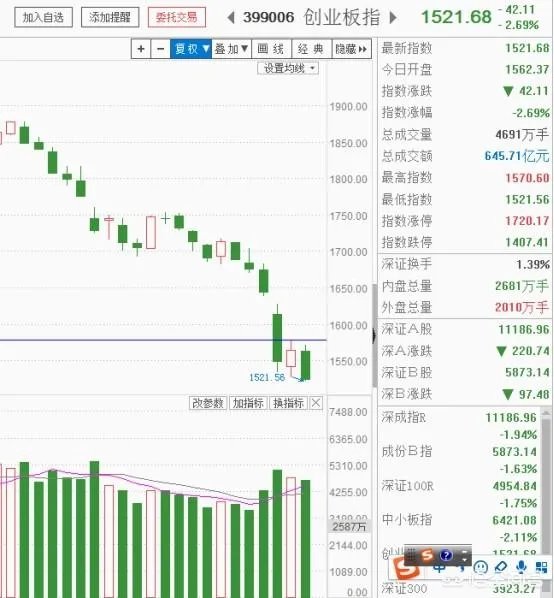Select the 画线 drawing tool
The width and height of the screenshot is (554, 598).
pyautogui.click(x=271, y=49)
